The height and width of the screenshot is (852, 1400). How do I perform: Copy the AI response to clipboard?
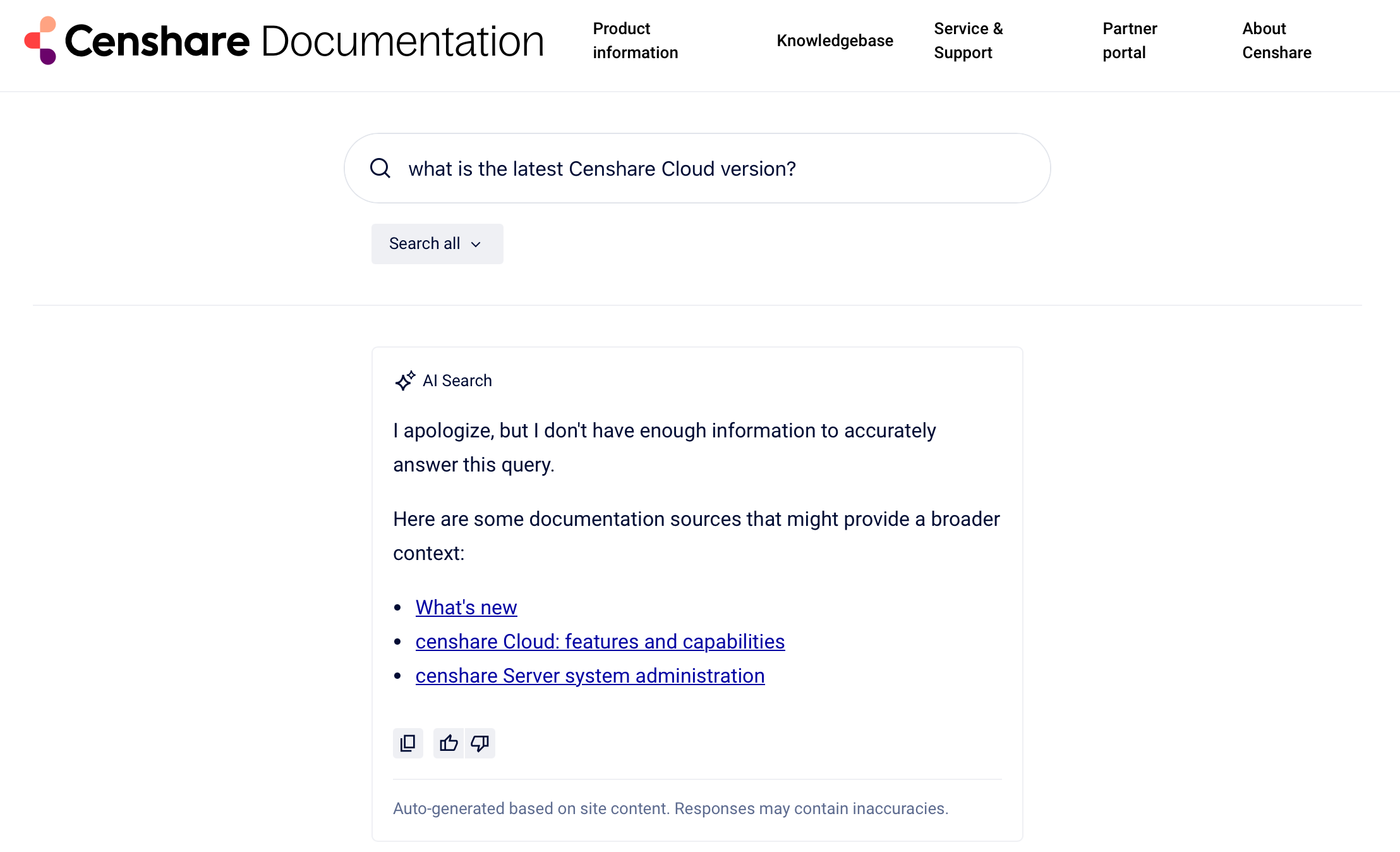coord(408,743)
